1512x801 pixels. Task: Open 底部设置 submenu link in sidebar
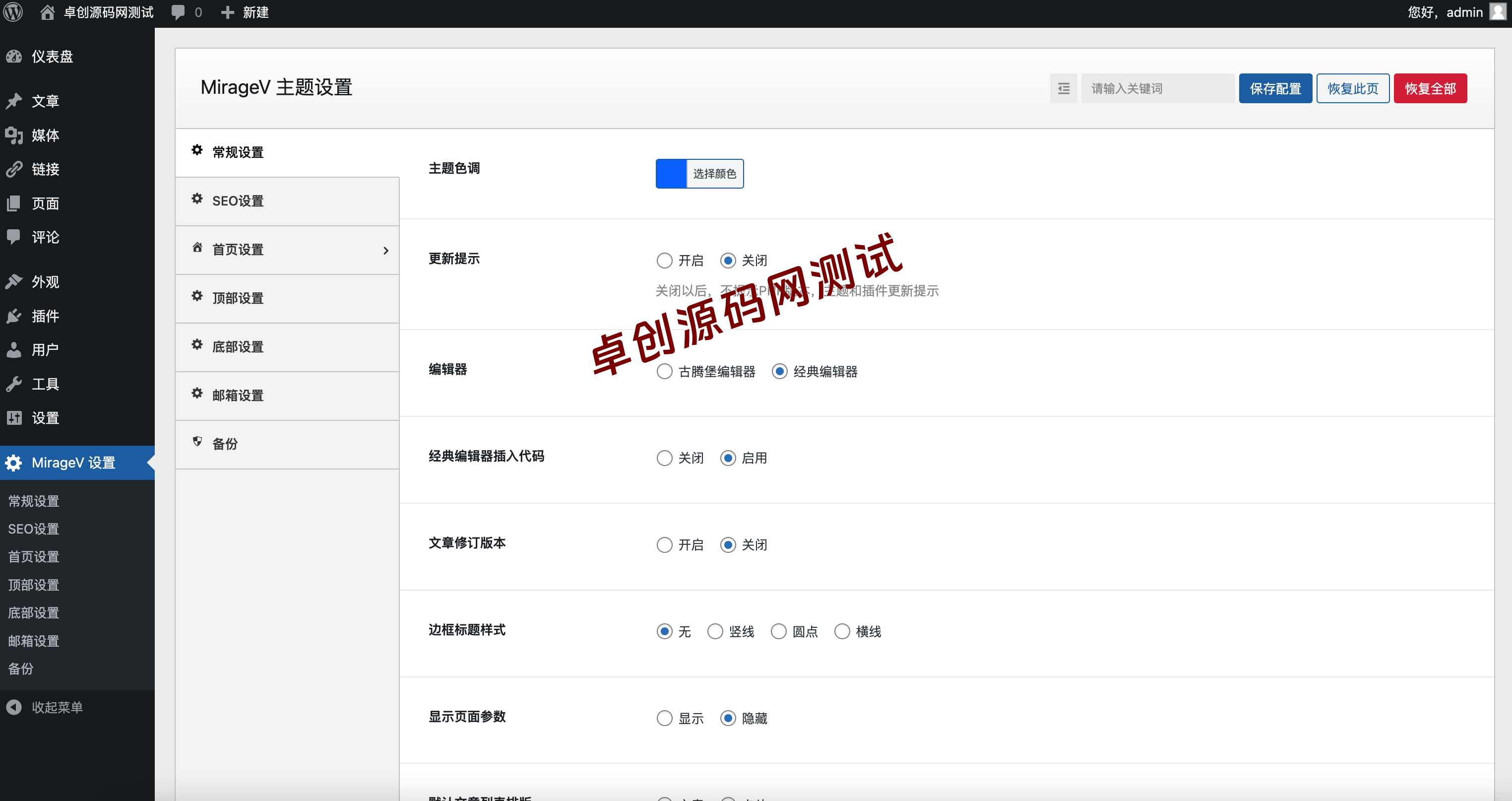click(33, 612)
